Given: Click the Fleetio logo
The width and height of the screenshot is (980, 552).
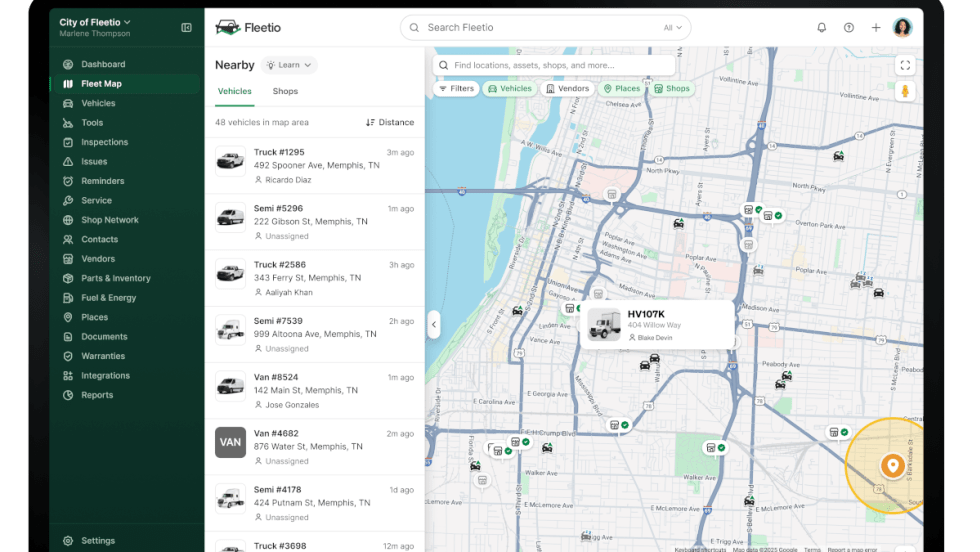Looking at the screenshot, I should 248,28.
